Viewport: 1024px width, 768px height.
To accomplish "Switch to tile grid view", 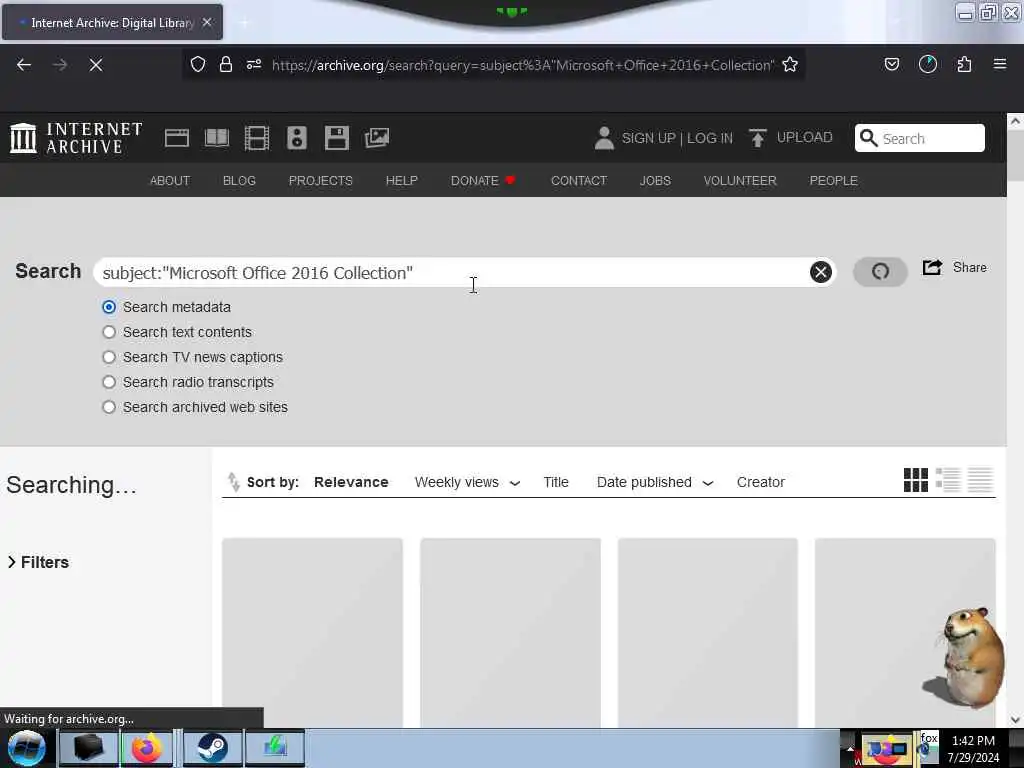I will click(916, 480).
